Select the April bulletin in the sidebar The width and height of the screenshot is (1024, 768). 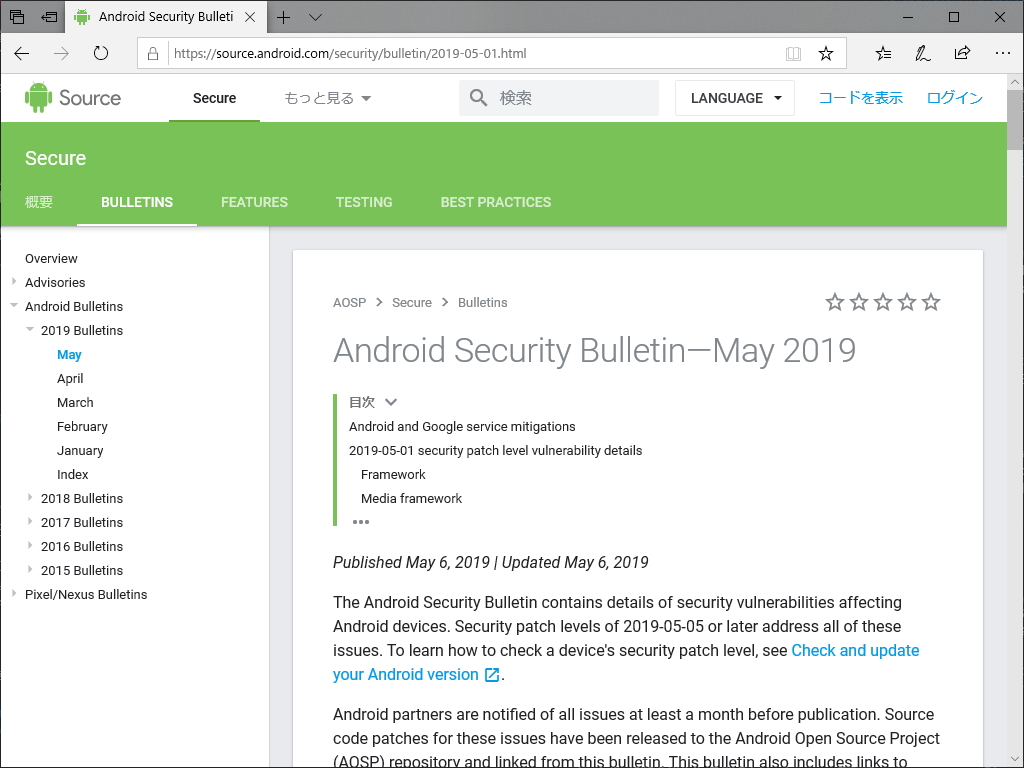pos(70,378)
